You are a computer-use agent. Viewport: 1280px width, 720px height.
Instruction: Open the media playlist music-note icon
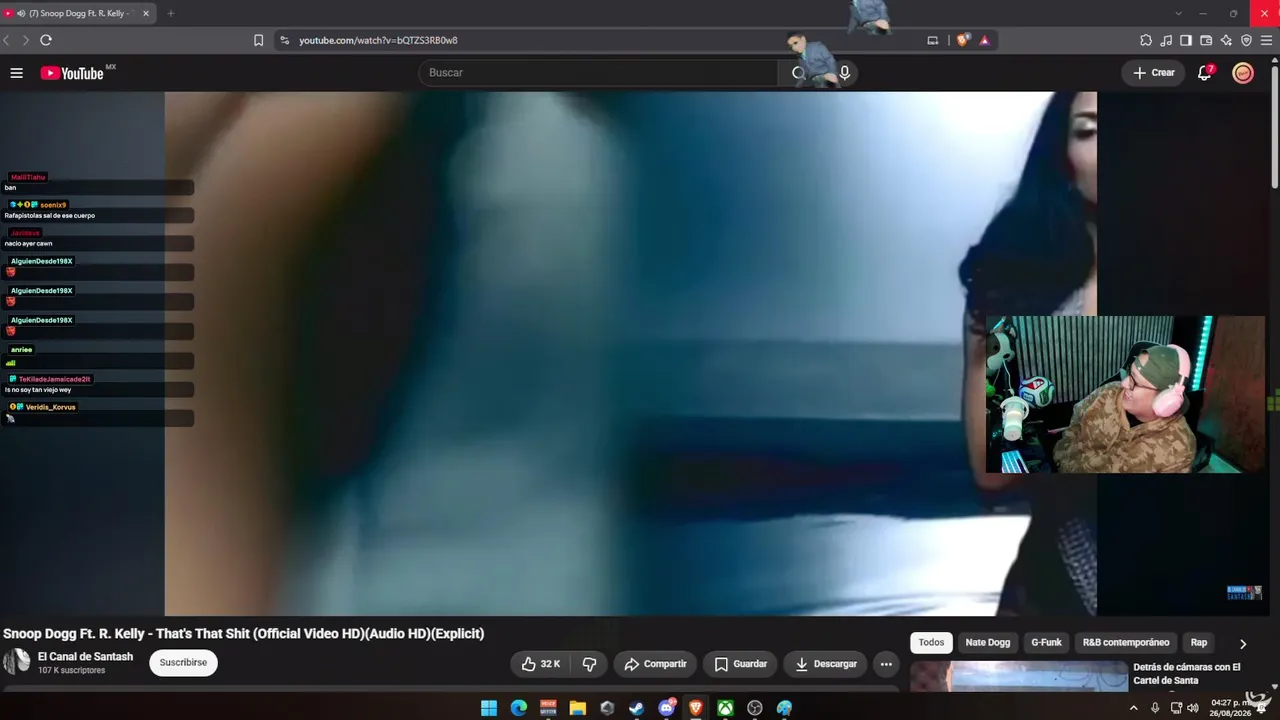point(1166,40)
